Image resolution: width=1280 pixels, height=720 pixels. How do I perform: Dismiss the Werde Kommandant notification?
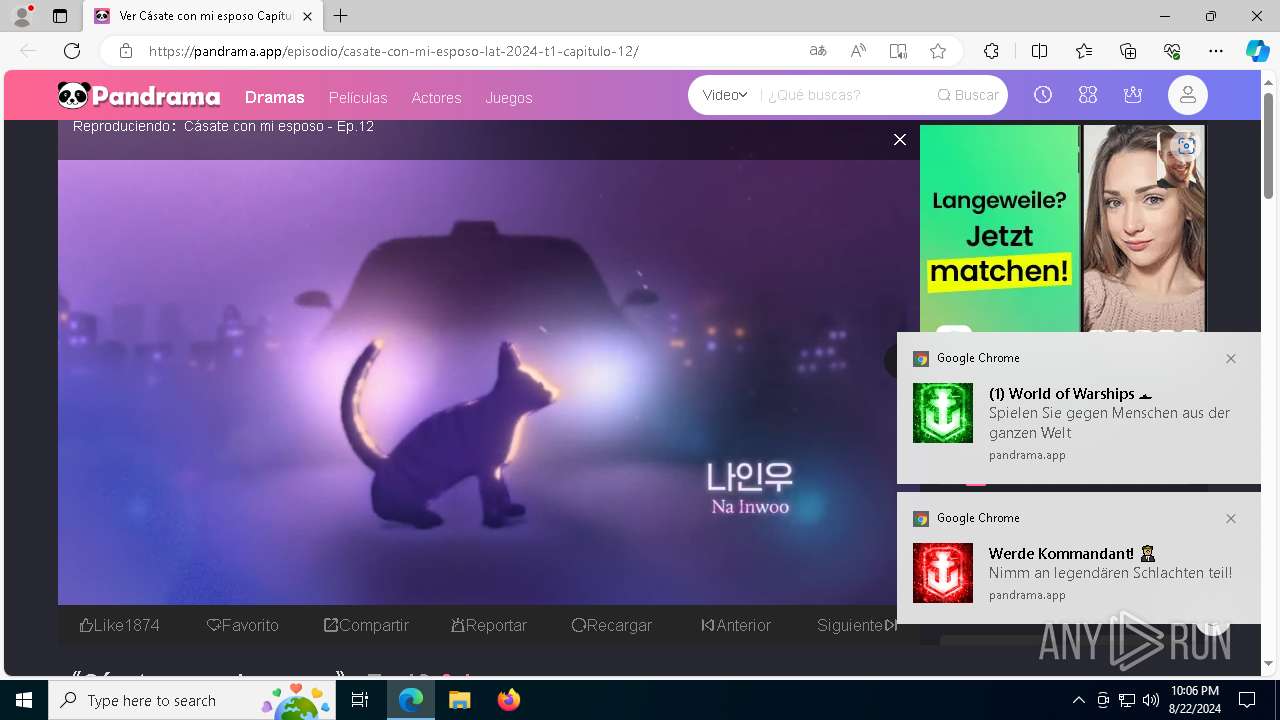point(1231,518)
